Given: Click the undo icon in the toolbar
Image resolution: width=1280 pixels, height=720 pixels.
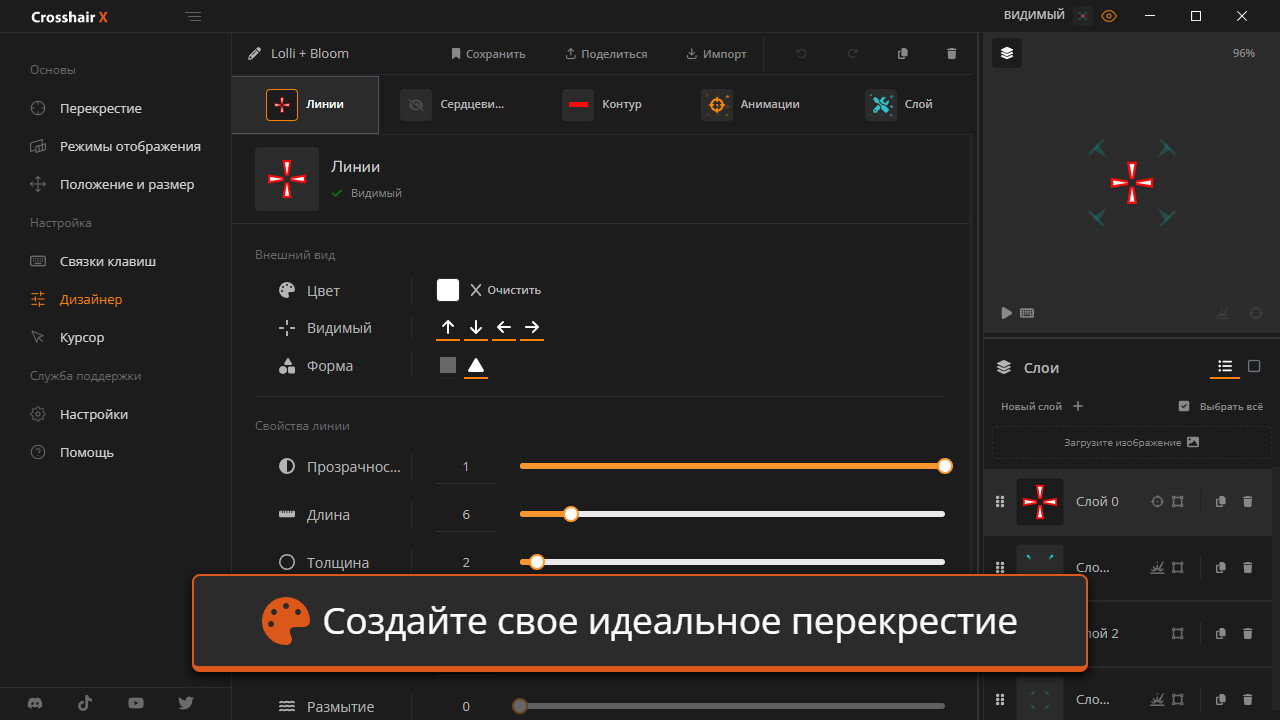Looking at the screenshot, I should [x=801, y=53].
